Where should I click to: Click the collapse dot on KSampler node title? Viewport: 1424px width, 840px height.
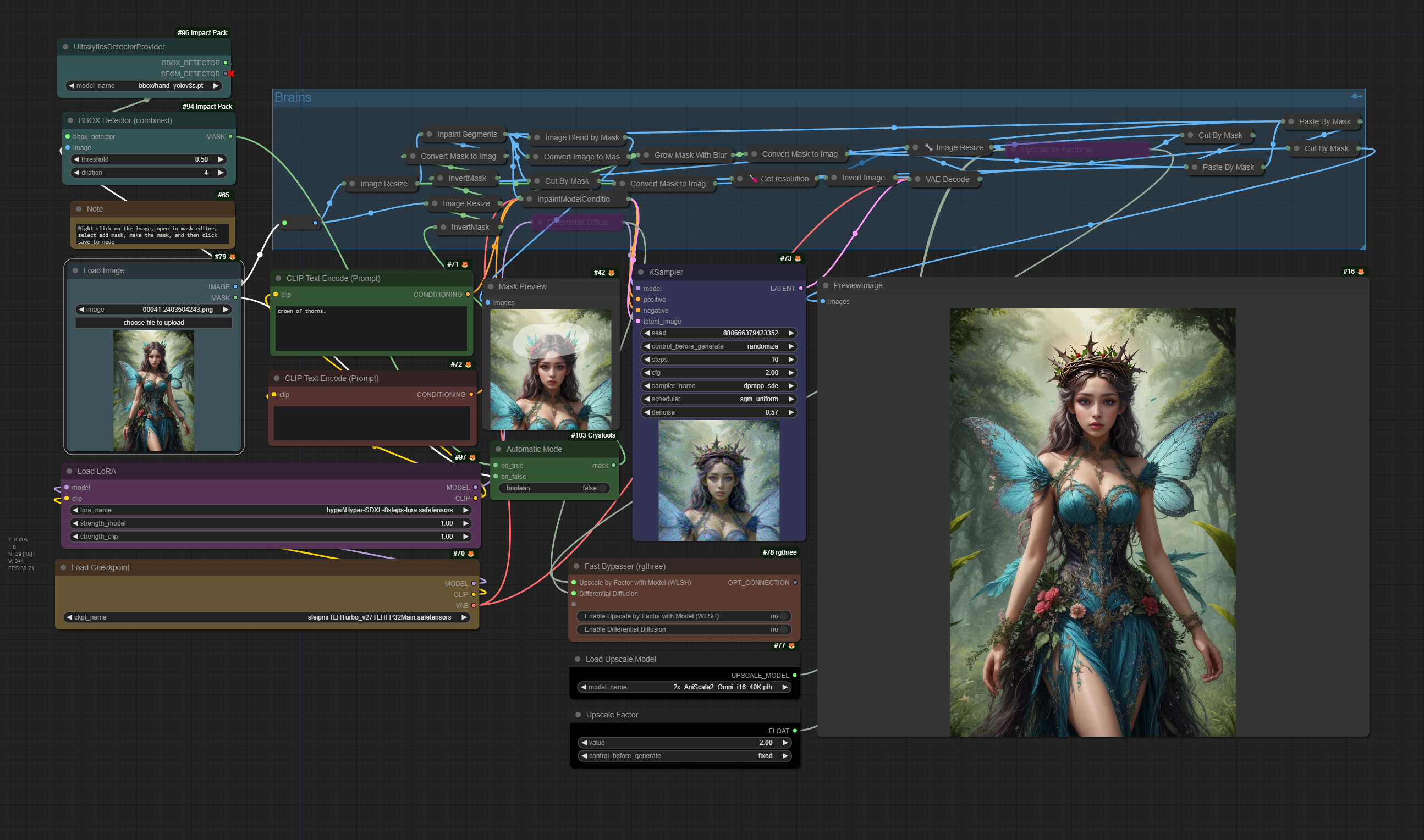641,272
